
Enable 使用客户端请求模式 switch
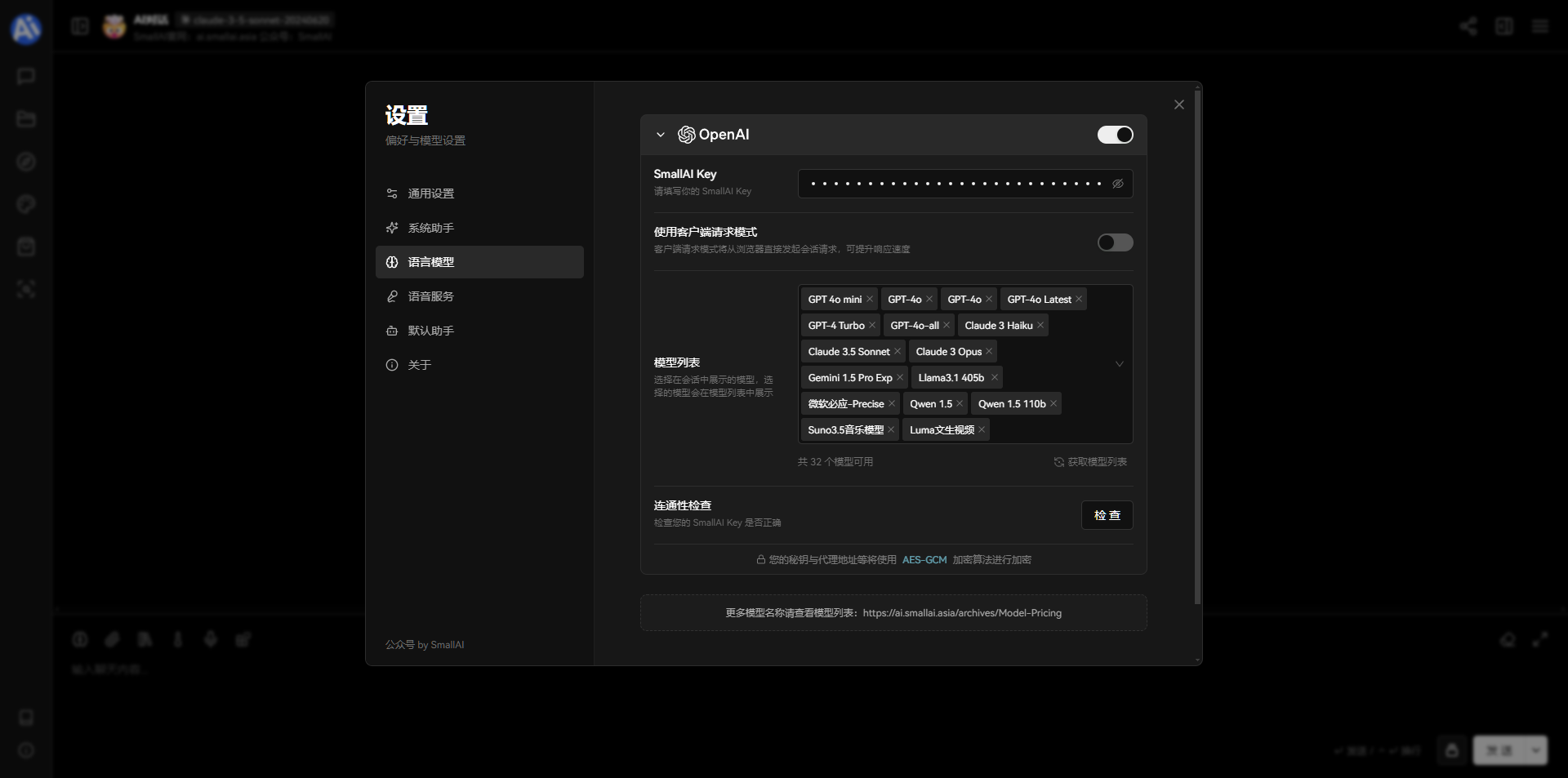pyautogui.click(x=1115, y=242)
